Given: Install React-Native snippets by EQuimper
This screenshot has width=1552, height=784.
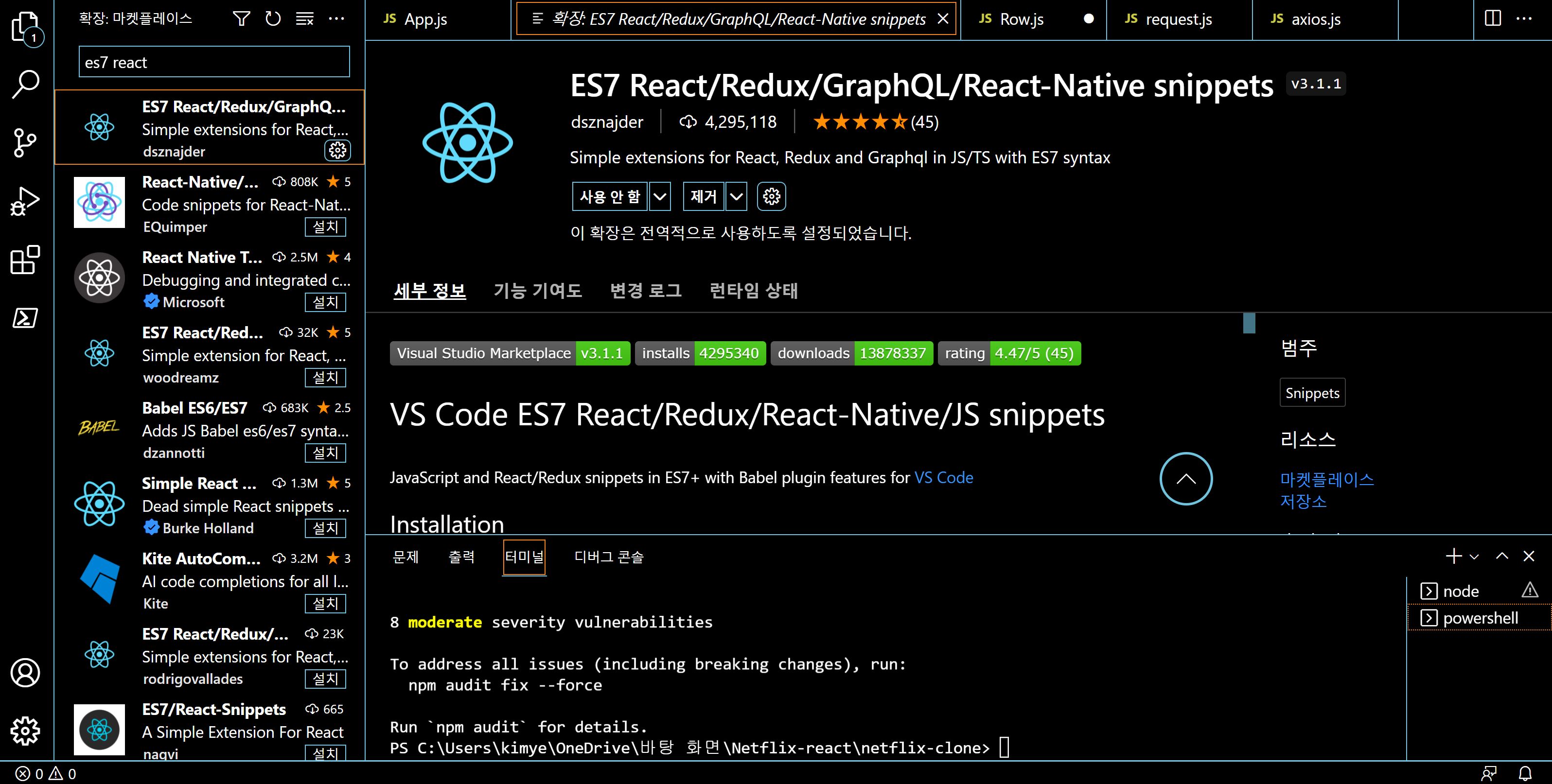Looking at the screenshot, I should (x=325, y=227).
